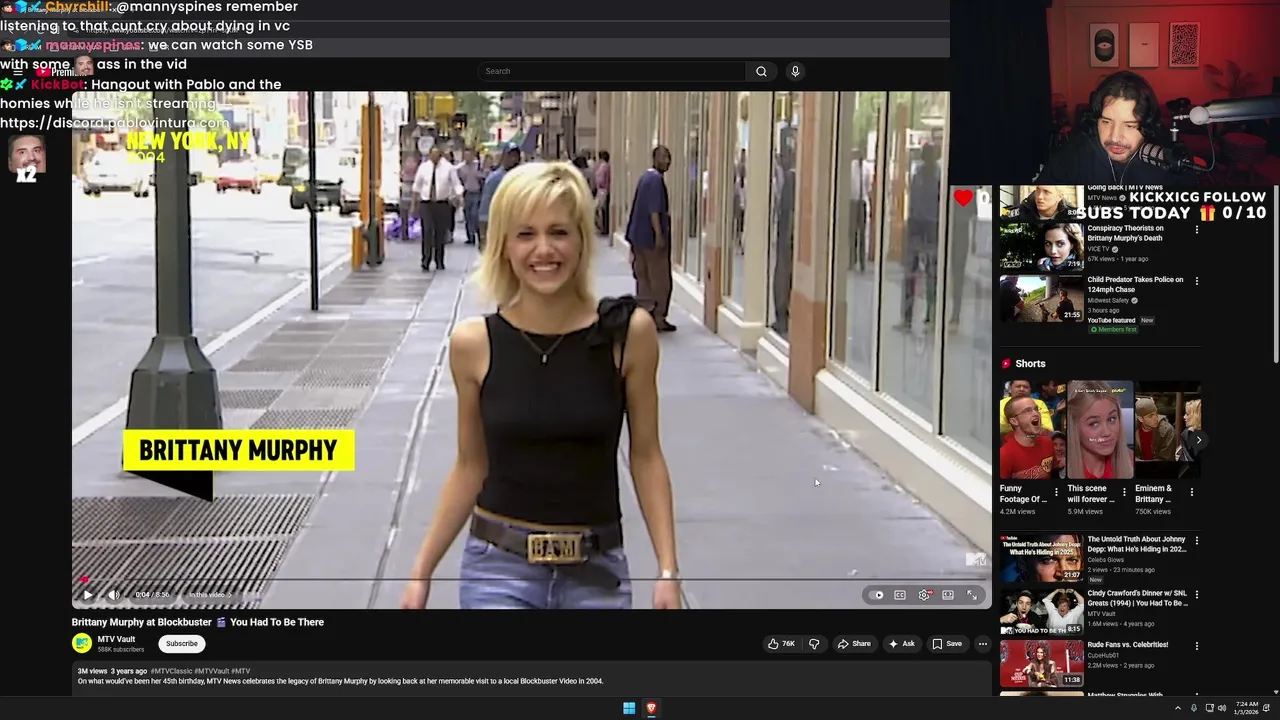Click the YouTube Premium logo

(63, 72)
